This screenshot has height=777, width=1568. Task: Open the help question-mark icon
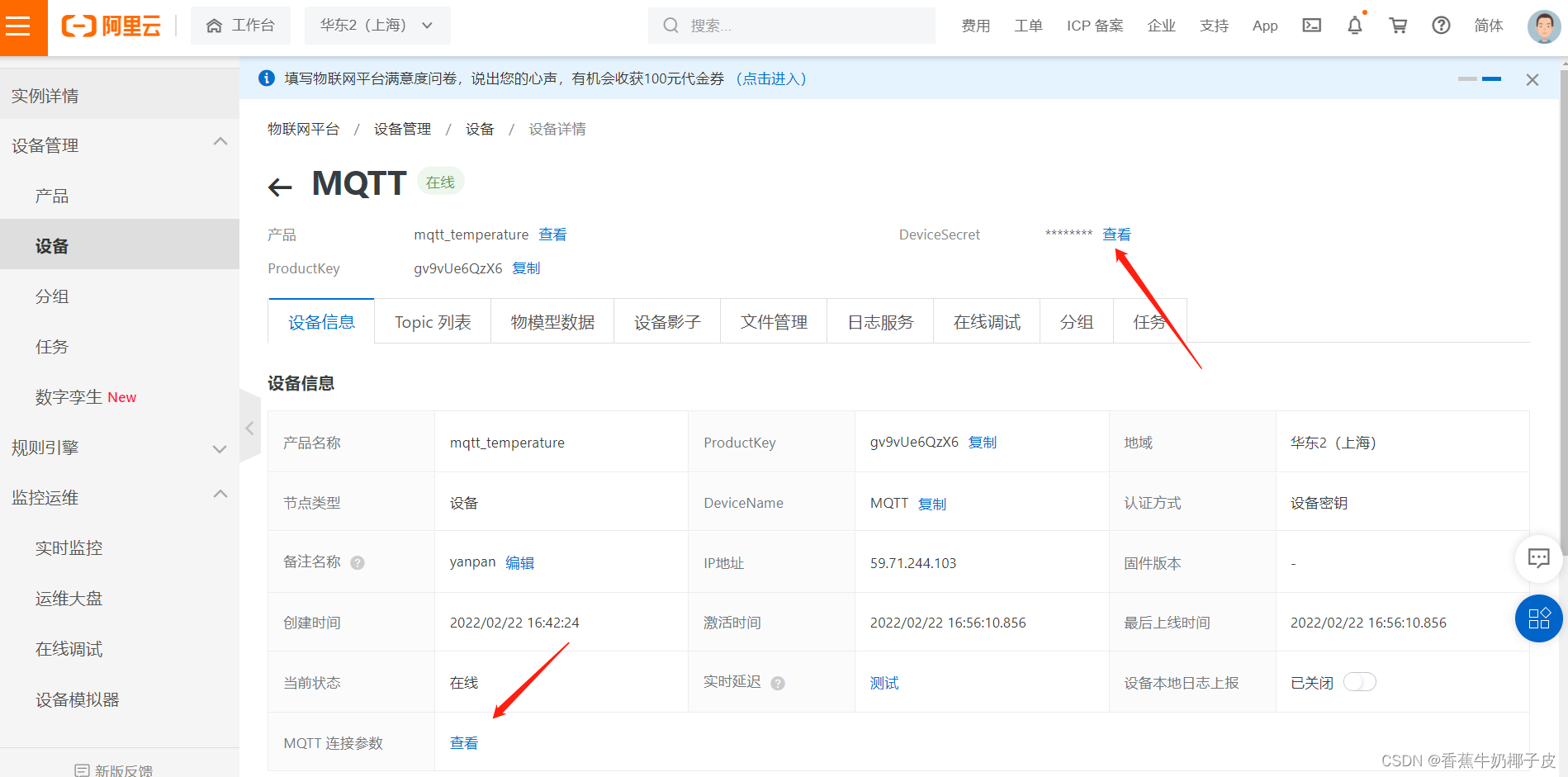[x=1441, y=26]
